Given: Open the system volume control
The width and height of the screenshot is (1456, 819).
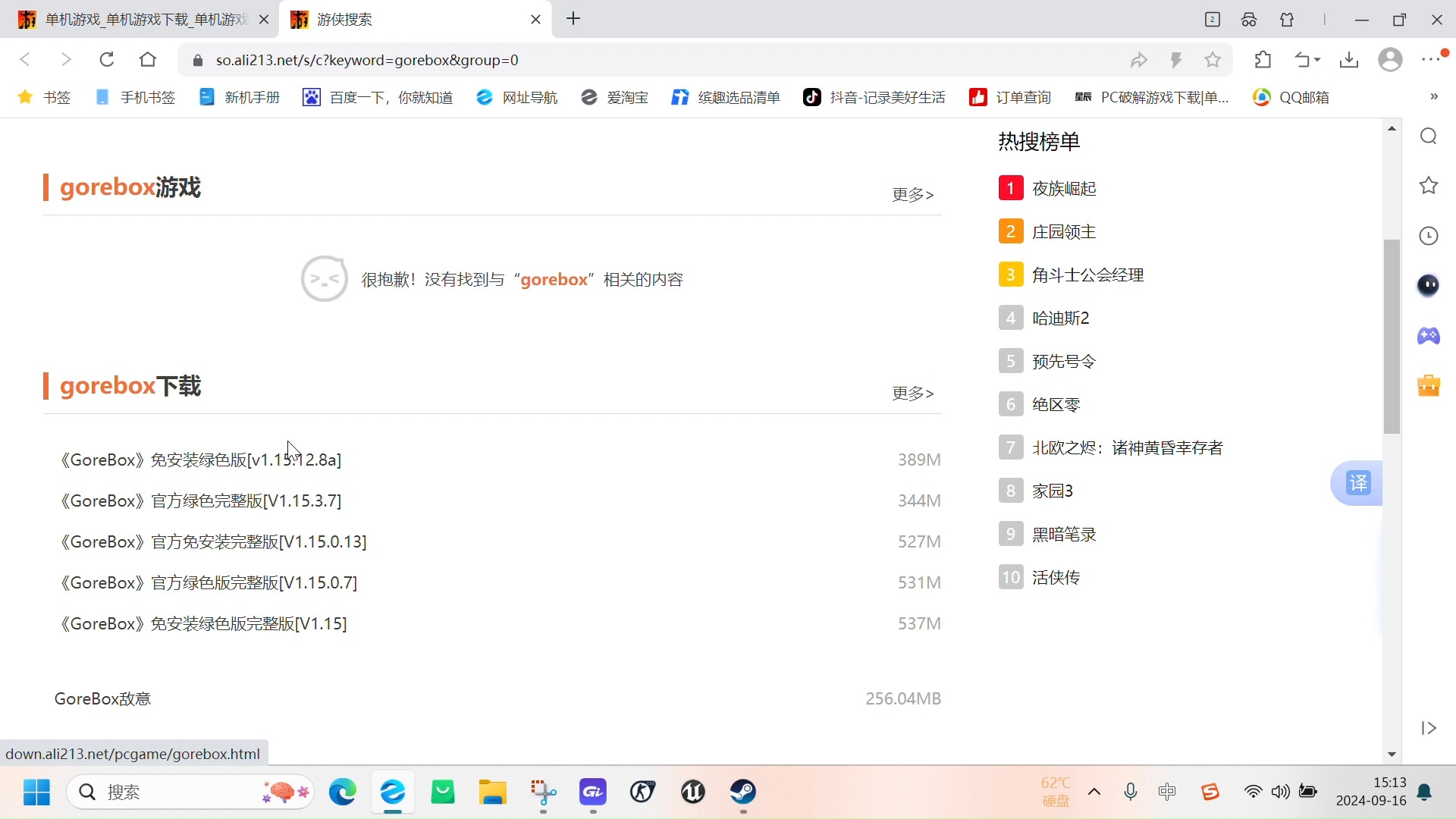Looking at the screenshot, I should [1280, 792].
